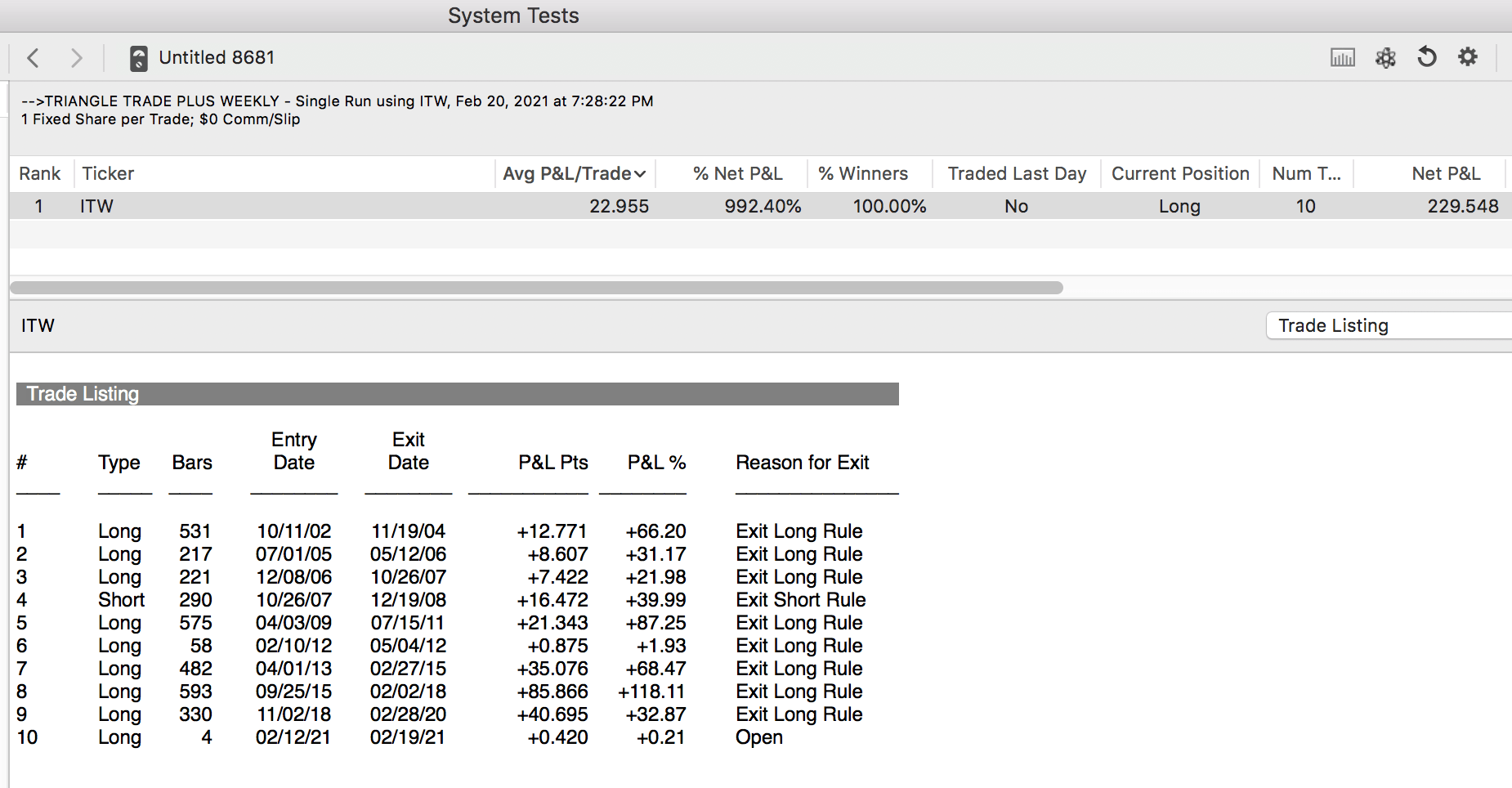Click Net P&L value 229.548

click(x=1463, y=206)
